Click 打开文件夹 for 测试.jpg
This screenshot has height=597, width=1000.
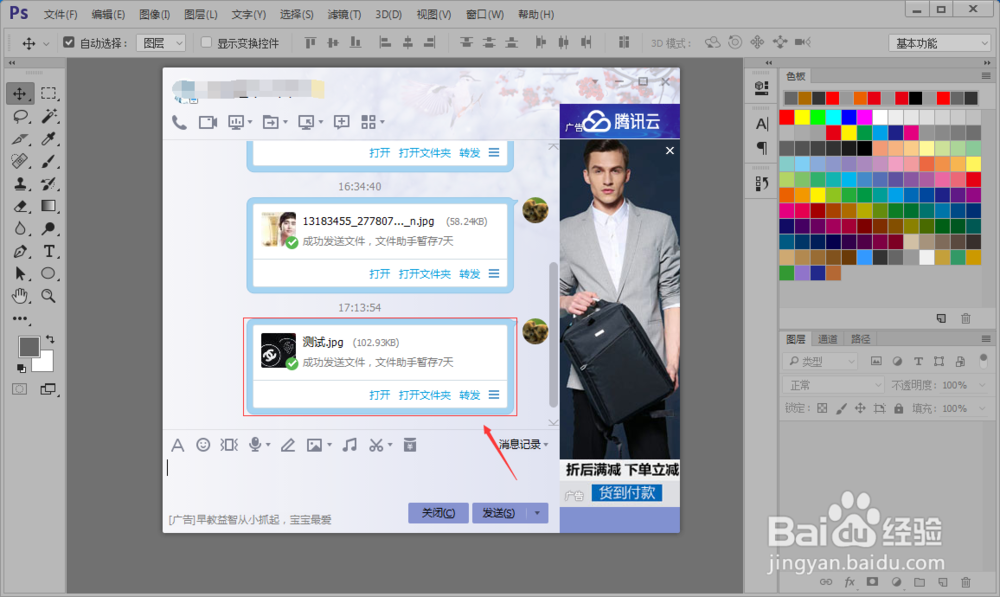[425, 395]
